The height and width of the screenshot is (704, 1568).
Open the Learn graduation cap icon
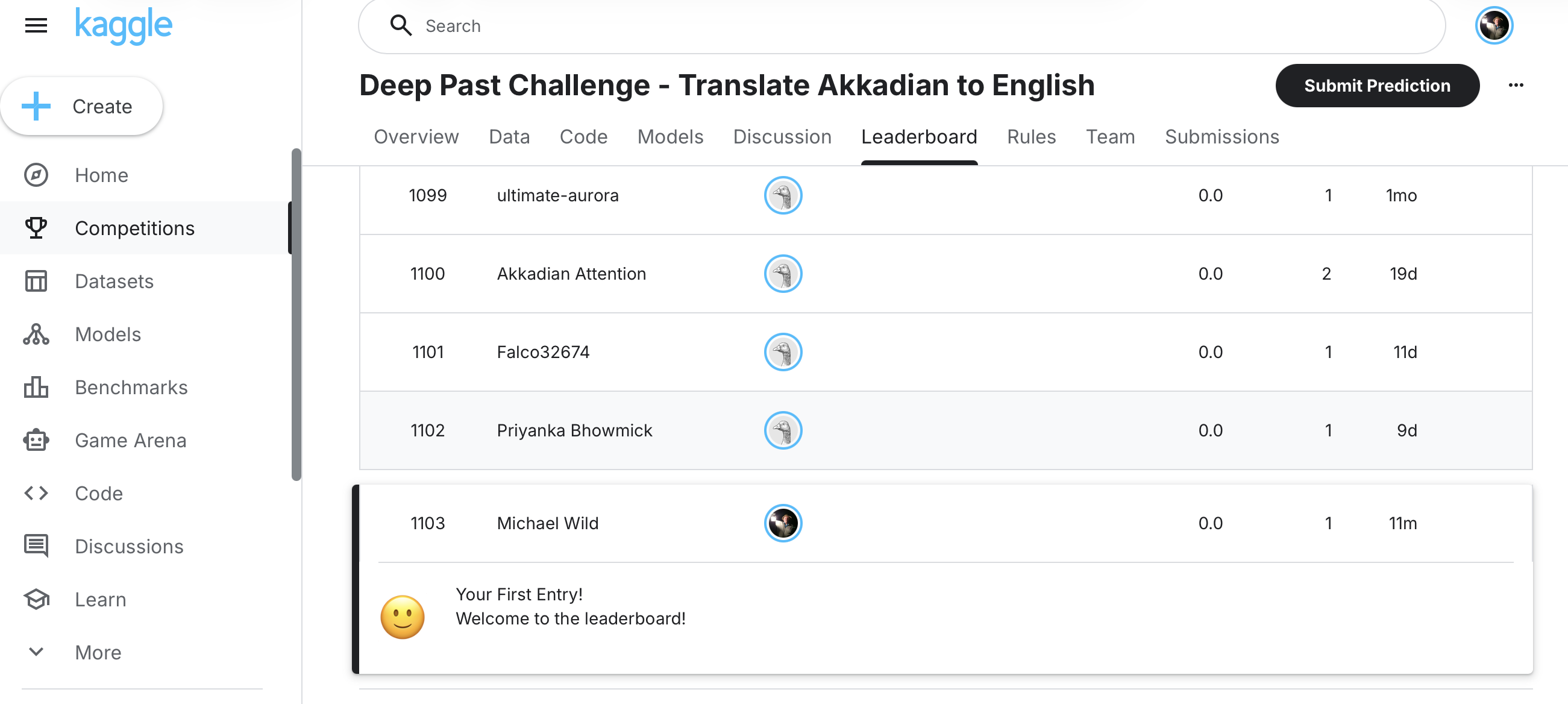pos(36,599)
